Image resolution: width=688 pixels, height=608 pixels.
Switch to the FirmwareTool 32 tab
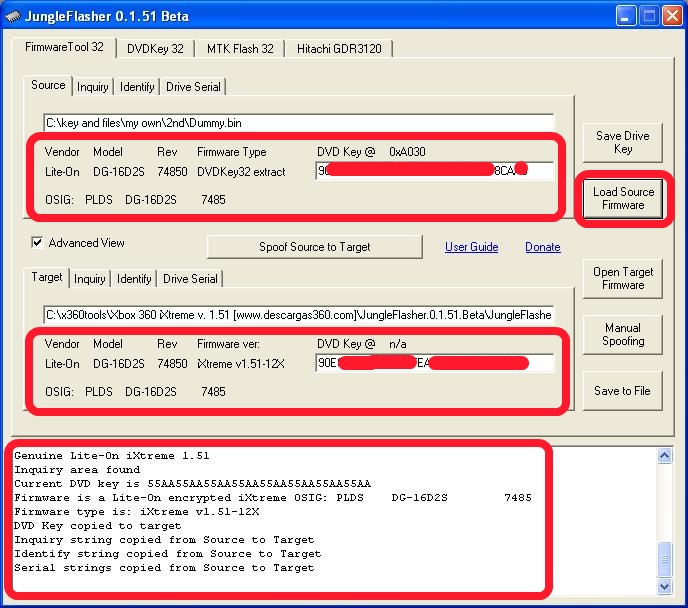point(64,47)
